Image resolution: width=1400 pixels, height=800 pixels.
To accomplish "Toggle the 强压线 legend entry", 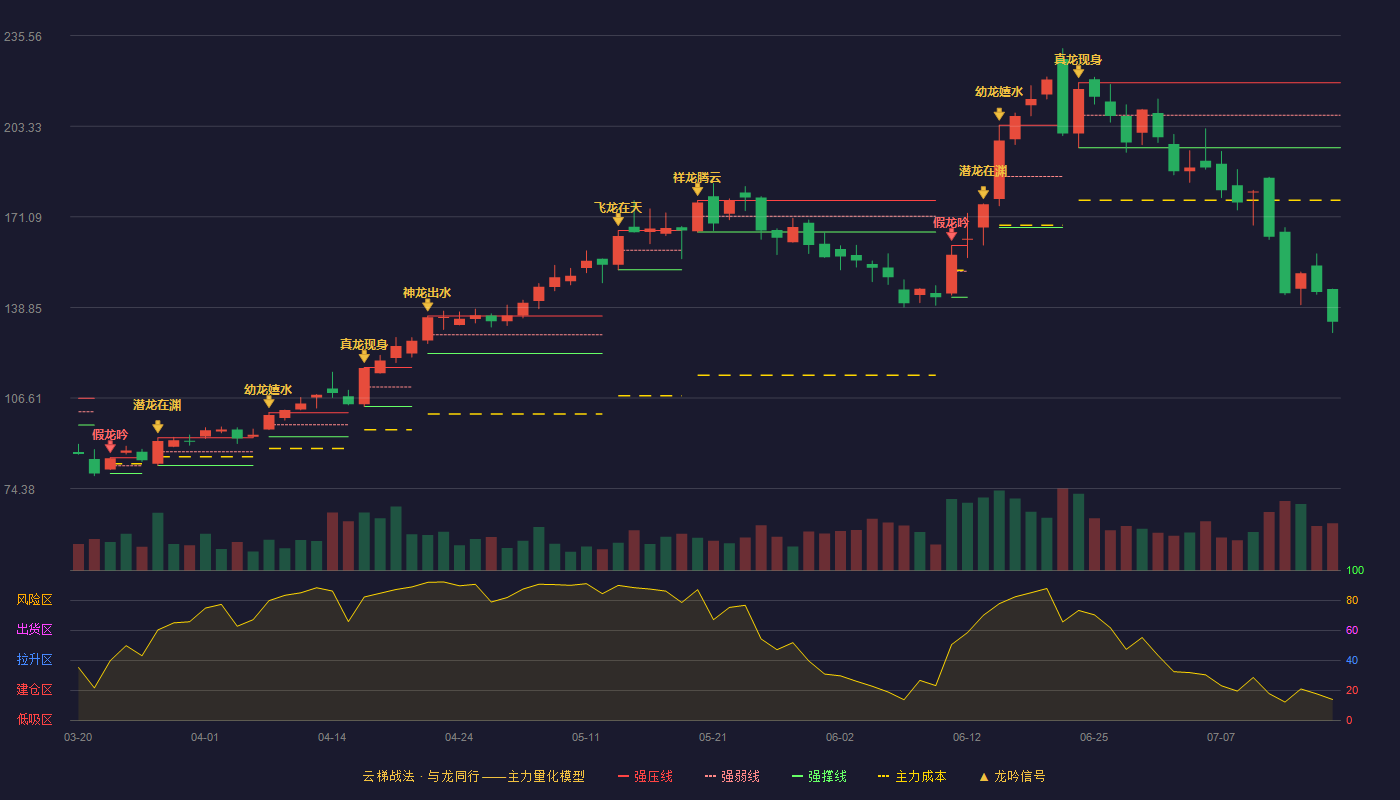I will point(645,776).
